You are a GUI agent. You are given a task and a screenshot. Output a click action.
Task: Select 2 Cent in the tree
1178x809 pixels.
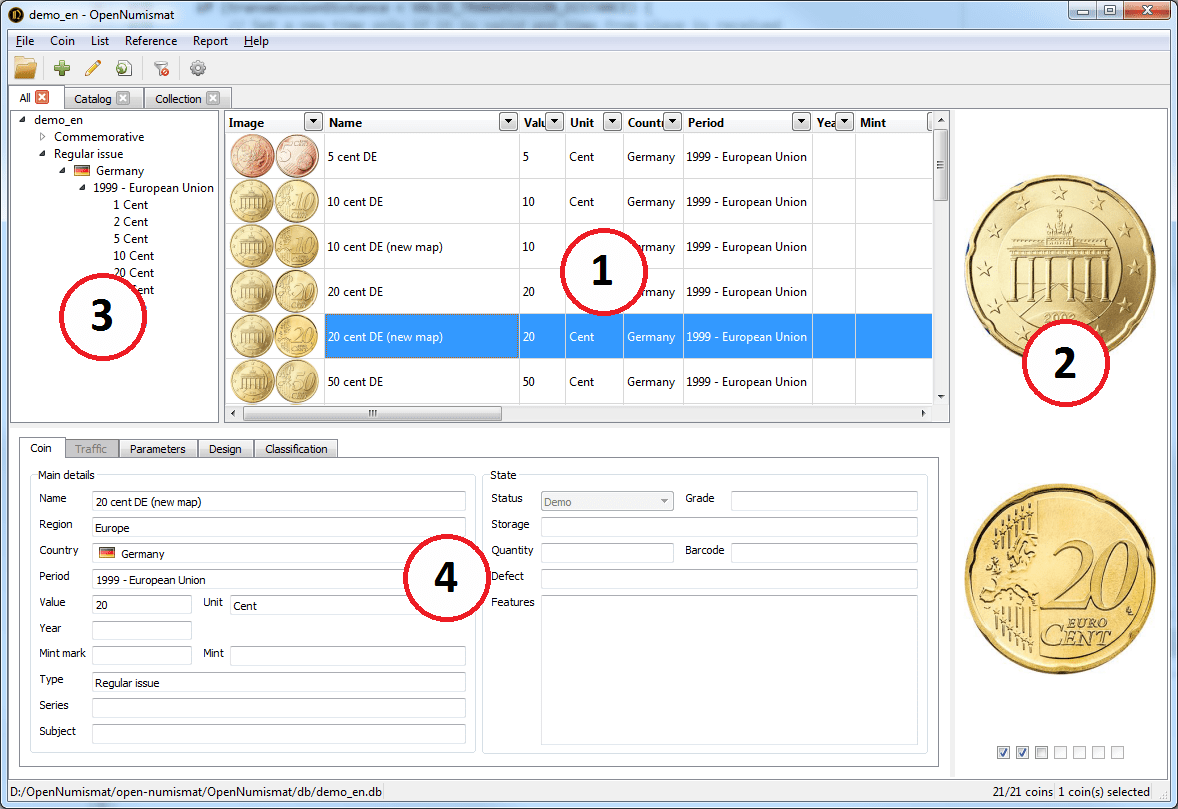(x=131, y=222)
